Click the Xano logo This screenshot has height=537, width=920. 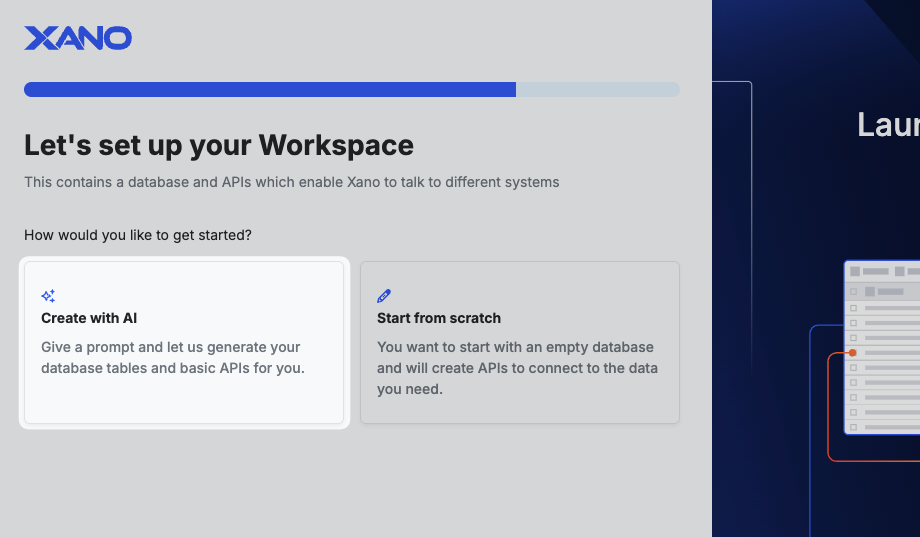click(x=77, y=38)
